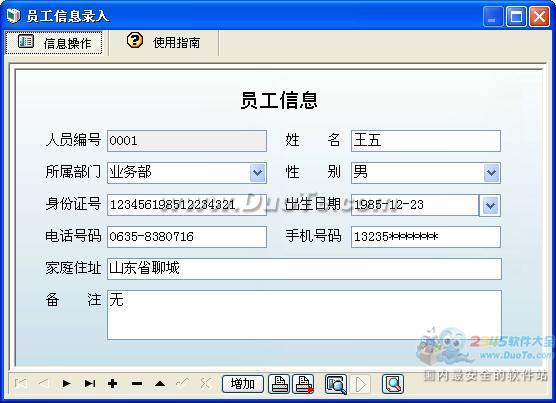Go to next record arrow
This screenshot has width=556, height=403.
(66, 384)
